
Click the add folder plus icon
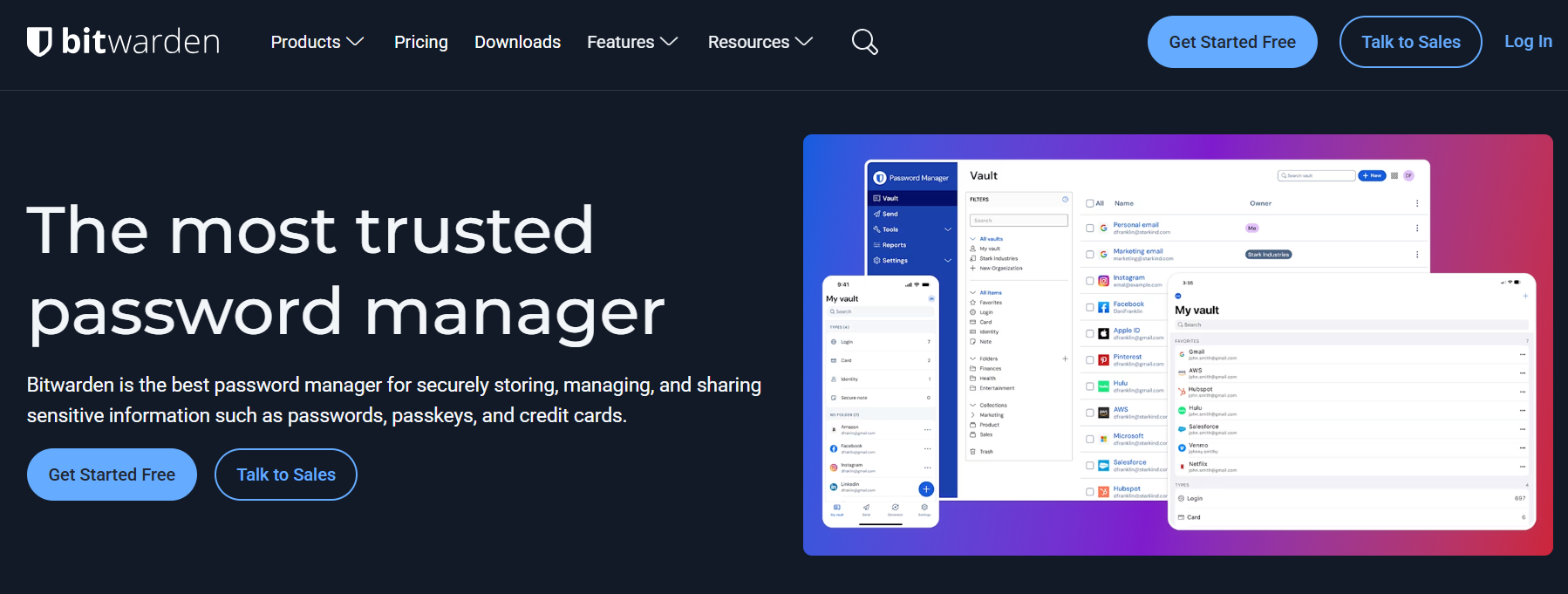pos(1065,358)
